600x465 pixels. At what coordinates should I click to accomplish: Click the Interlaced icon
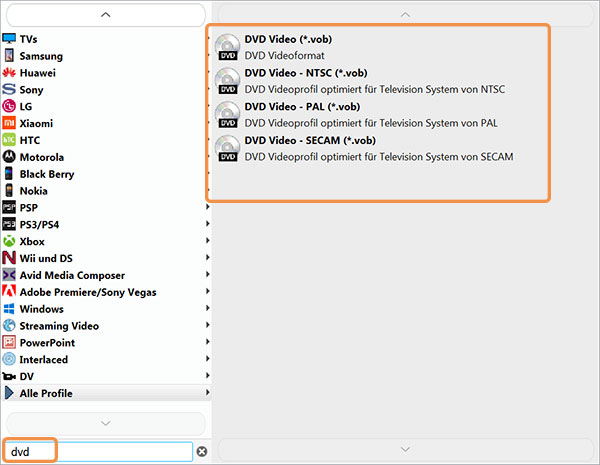(x=9, y=359)
